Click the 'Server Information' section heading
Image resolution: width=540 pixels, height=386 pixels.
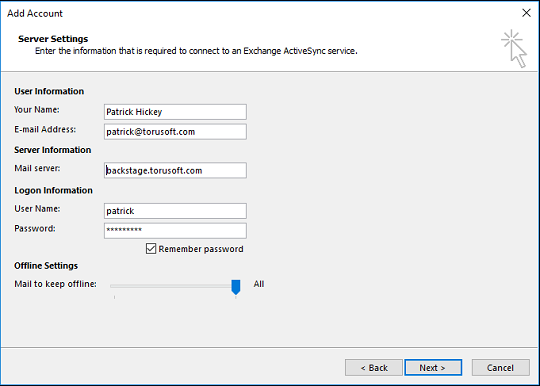click(53, 150)
